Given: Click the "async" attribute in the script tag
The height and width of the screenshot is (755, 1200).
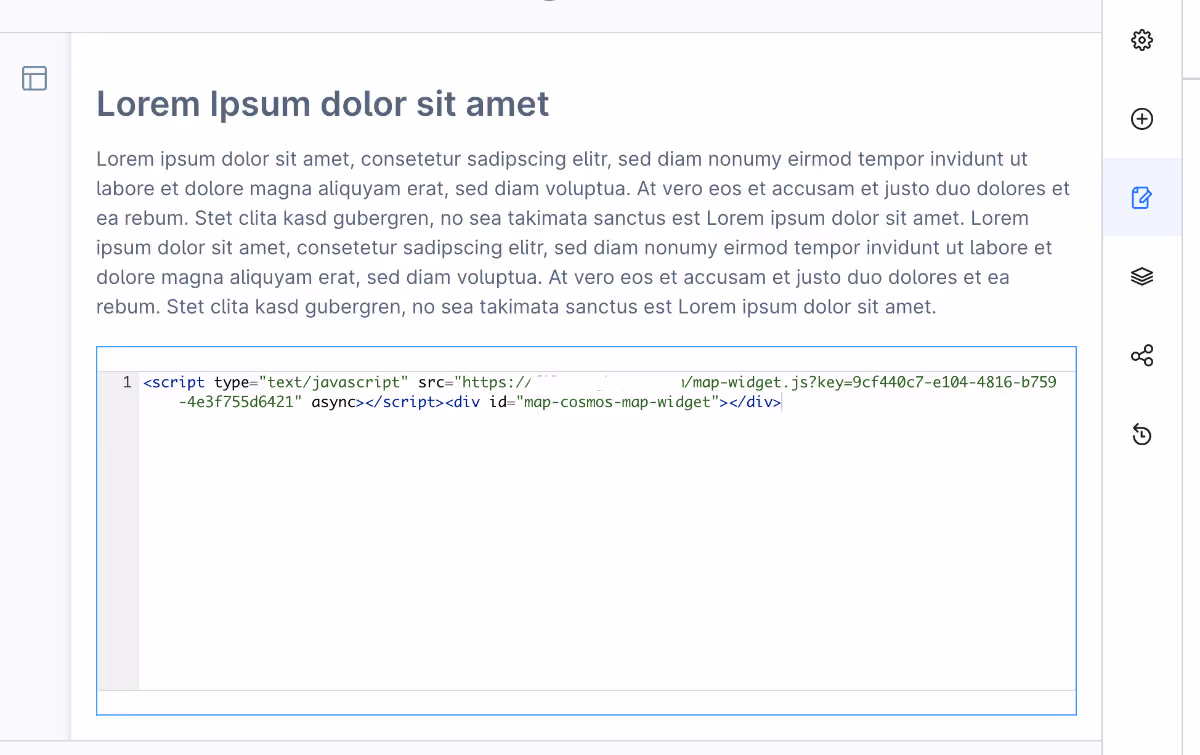Looking at the screenshot, I should pyautogui.click(x=333, y=403).
